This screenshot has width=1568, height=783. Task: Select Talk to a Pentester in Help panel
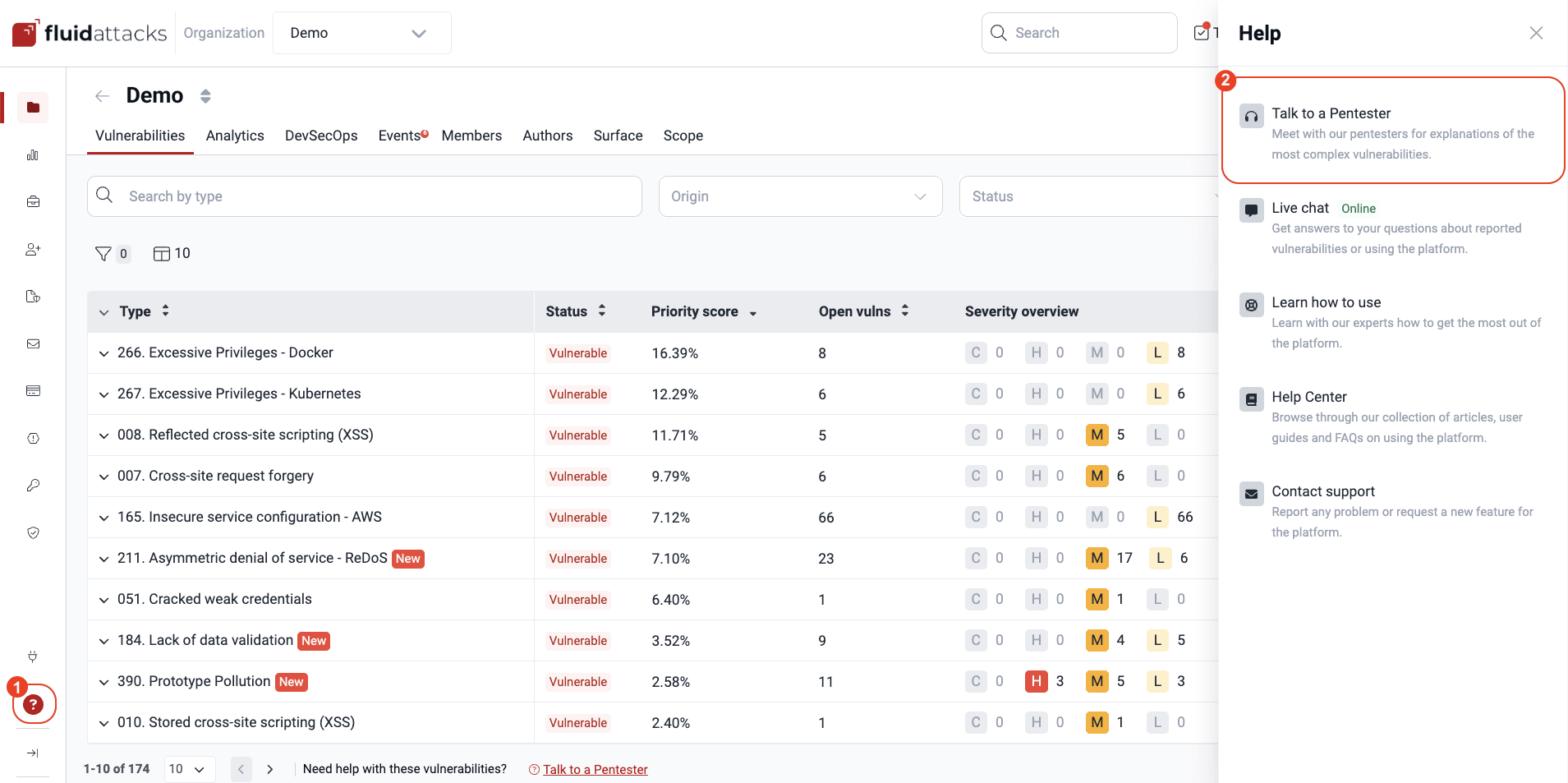pos(1393,130)
